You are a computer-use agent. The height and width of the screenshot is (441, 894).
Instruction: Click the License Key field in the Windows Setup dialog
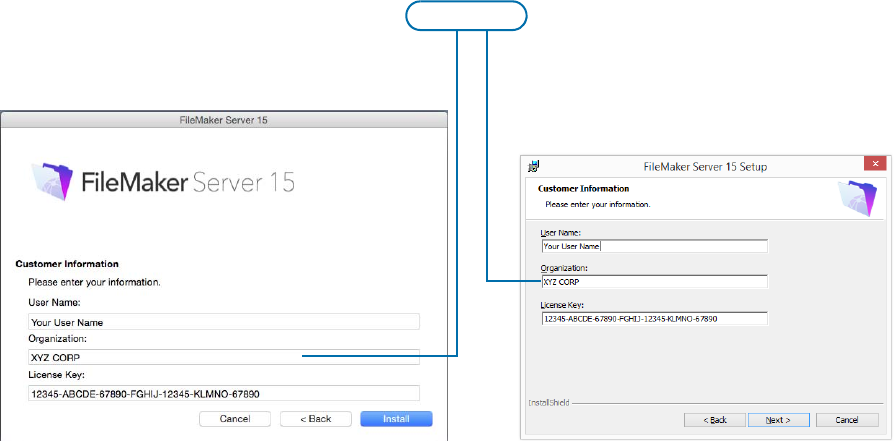coord(655,318)
